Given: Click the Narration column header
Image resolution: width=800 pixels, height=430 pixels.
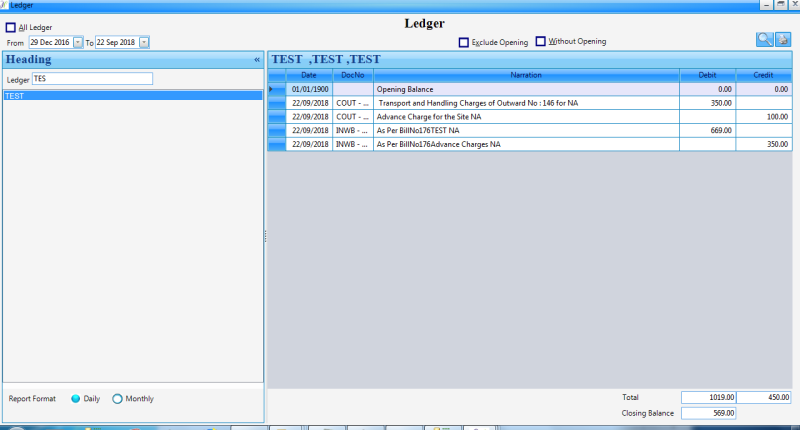Looking at the screenshot, I should click(x=526, y=75).
